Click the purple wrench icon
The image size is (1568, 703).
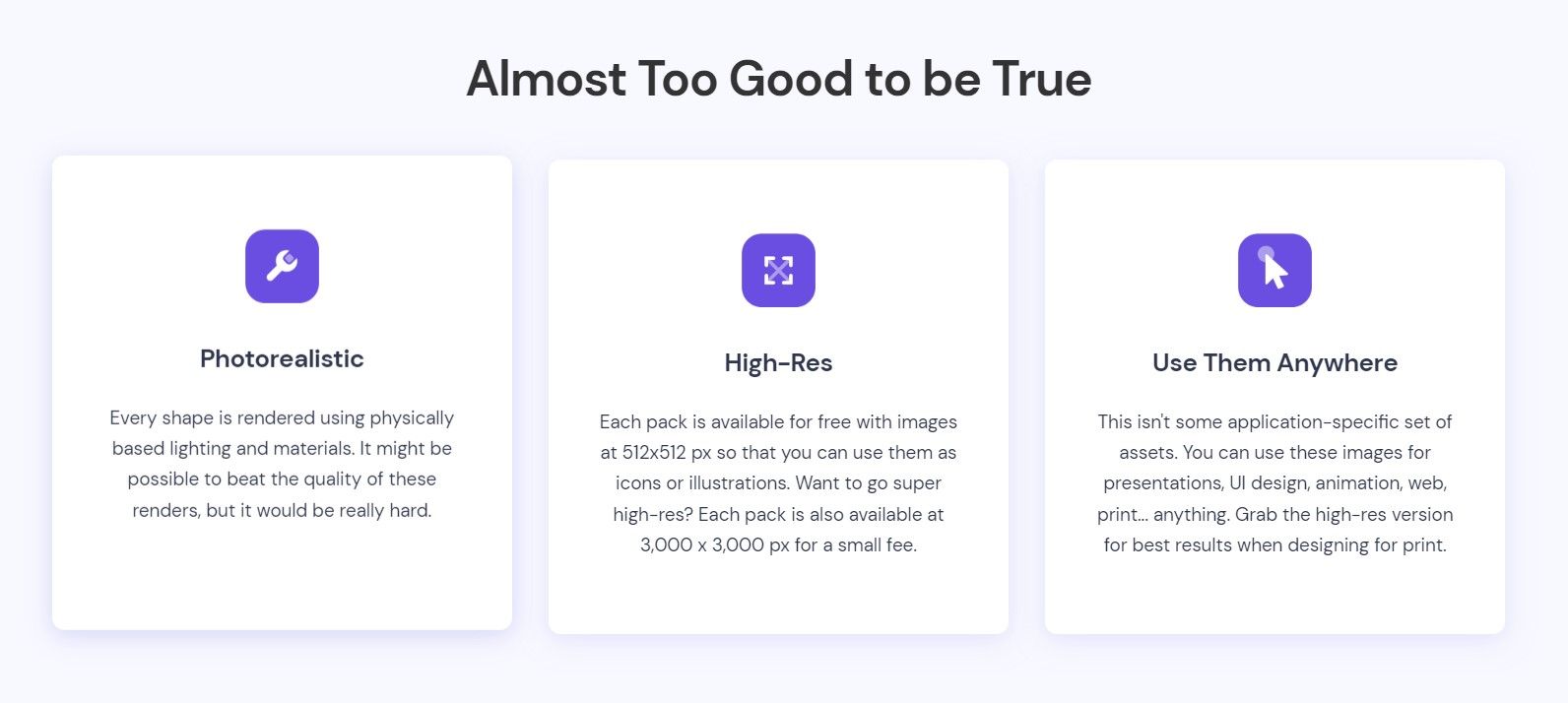[282, 266]
